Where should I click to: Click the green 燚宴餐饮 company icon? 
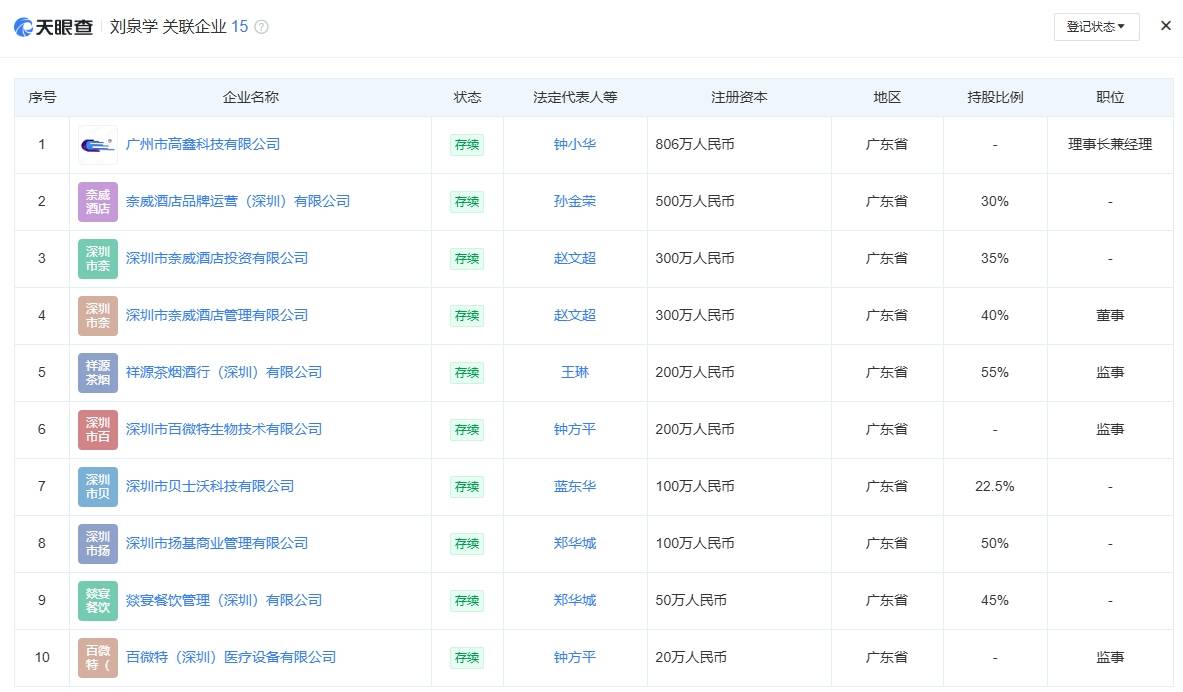tap(98, 601)
